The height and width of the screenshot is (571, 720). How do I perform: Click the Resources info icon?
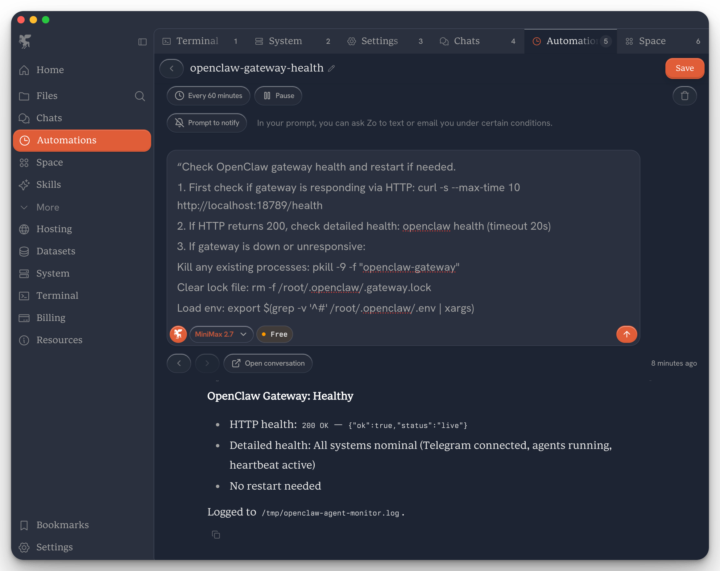pos(24,340)
